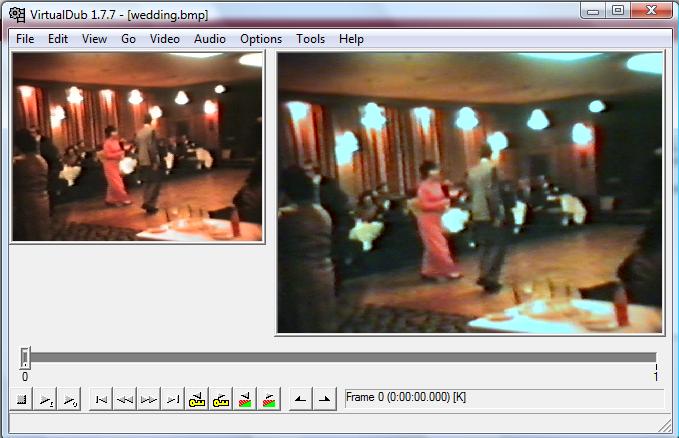Open the Tools menu
Screen dimensions: 679x438
pos(310,39)
